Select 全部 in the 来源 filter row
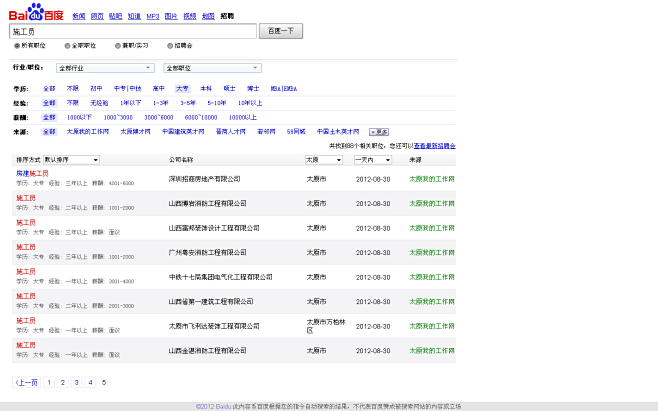Image resolution: width=658 pixels, height=411 pixels. (49, 132)
